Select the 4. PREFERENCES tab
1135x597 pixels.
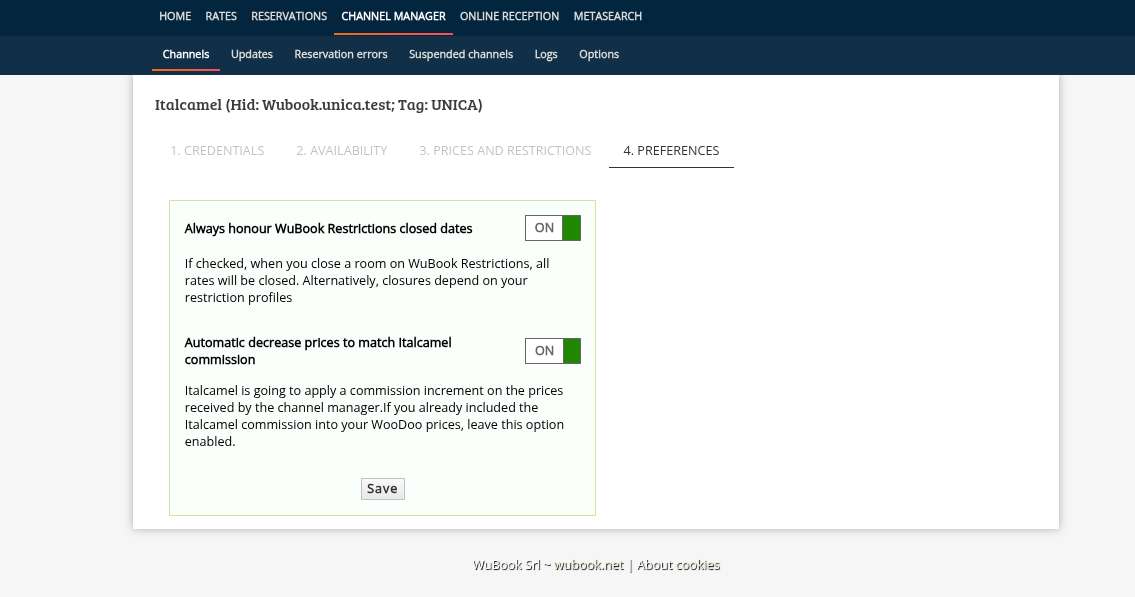(671, 150)
